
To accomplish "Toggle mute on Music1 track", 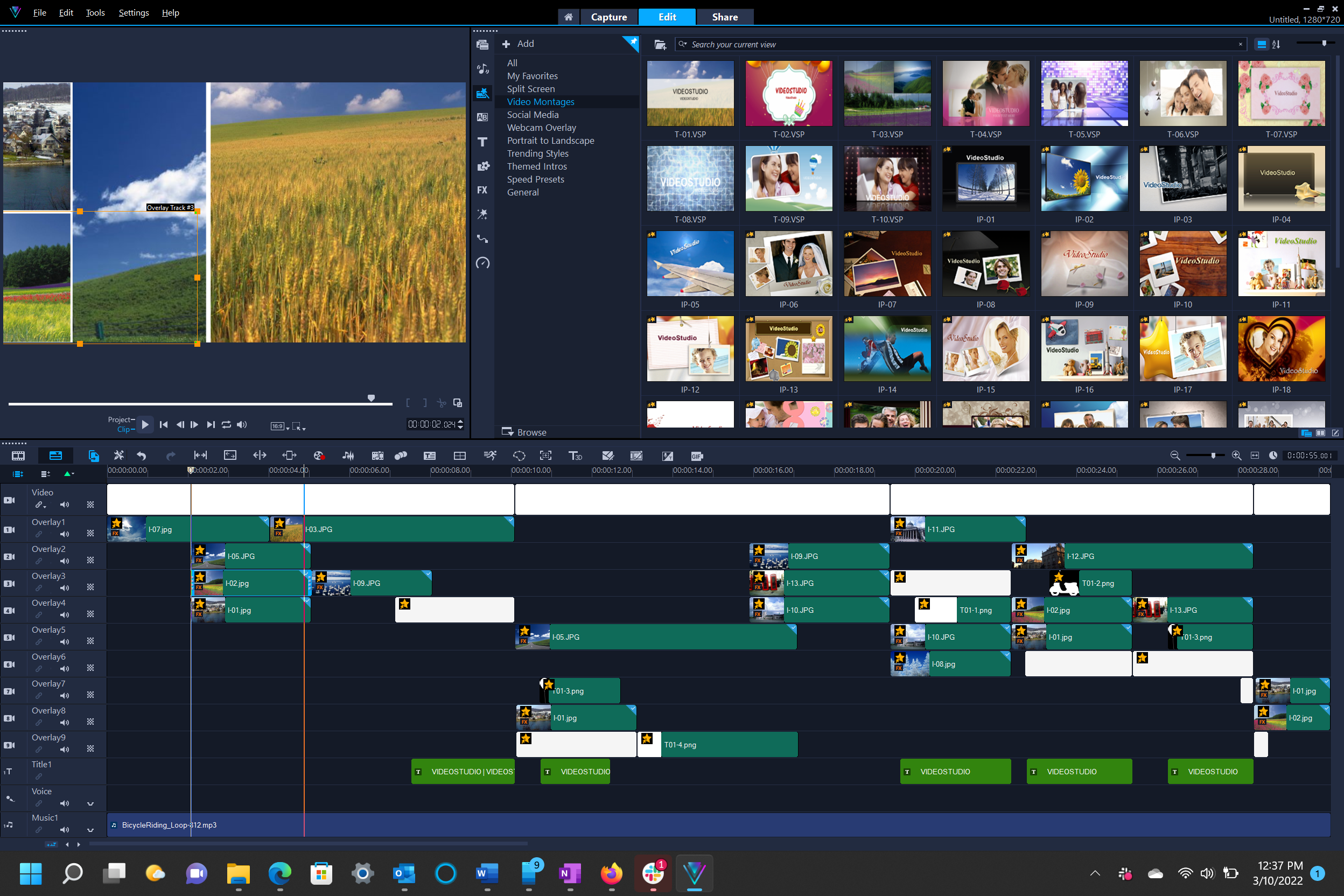I will (x=64, y=832).
